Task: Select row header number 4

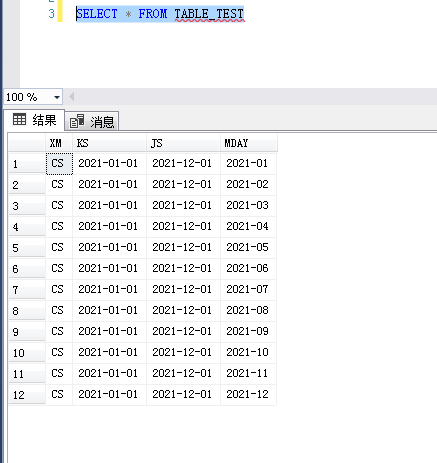Action: point(27,227)
